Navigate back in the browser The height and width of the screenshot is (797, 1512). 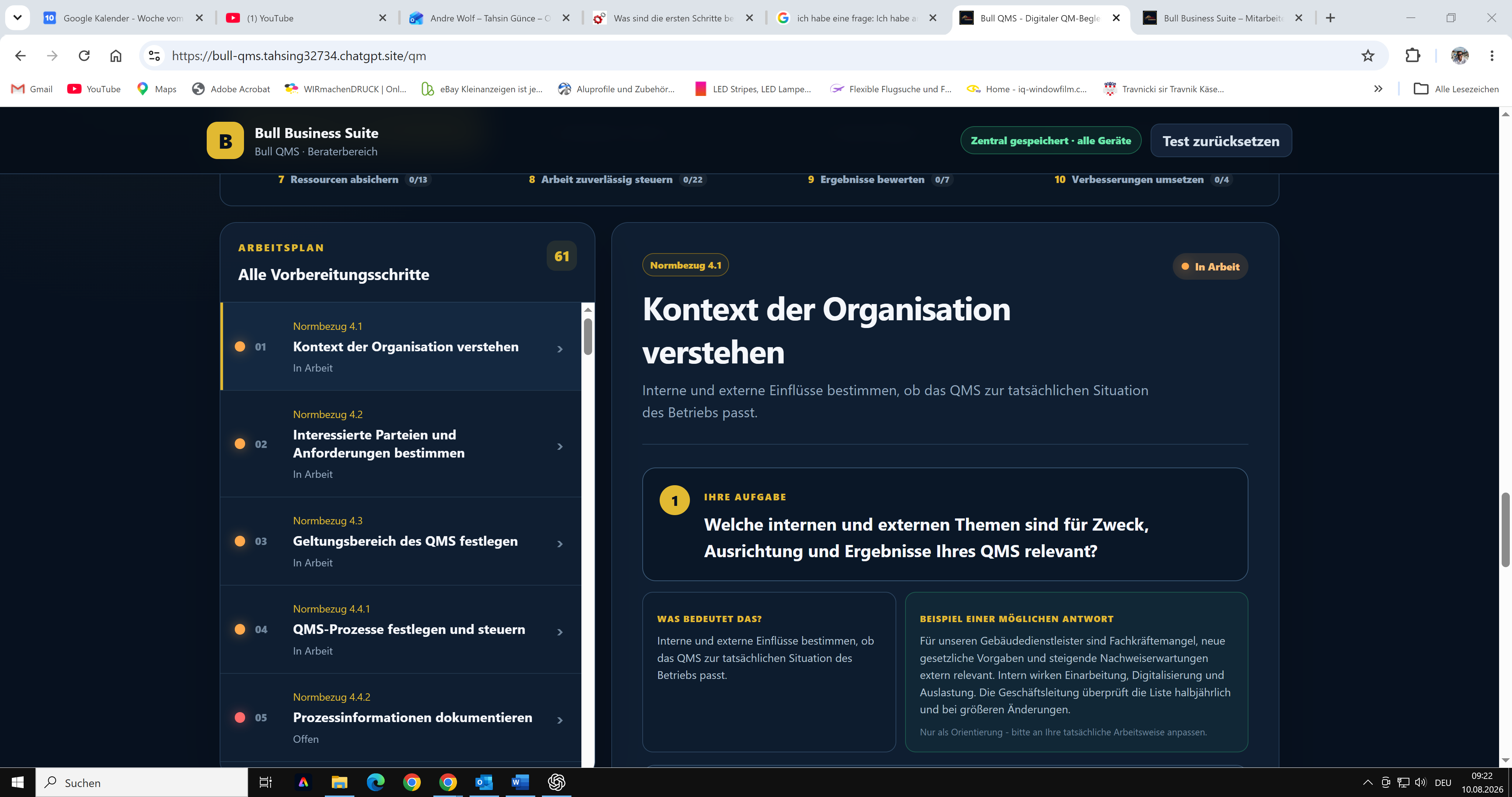[21, 56]
